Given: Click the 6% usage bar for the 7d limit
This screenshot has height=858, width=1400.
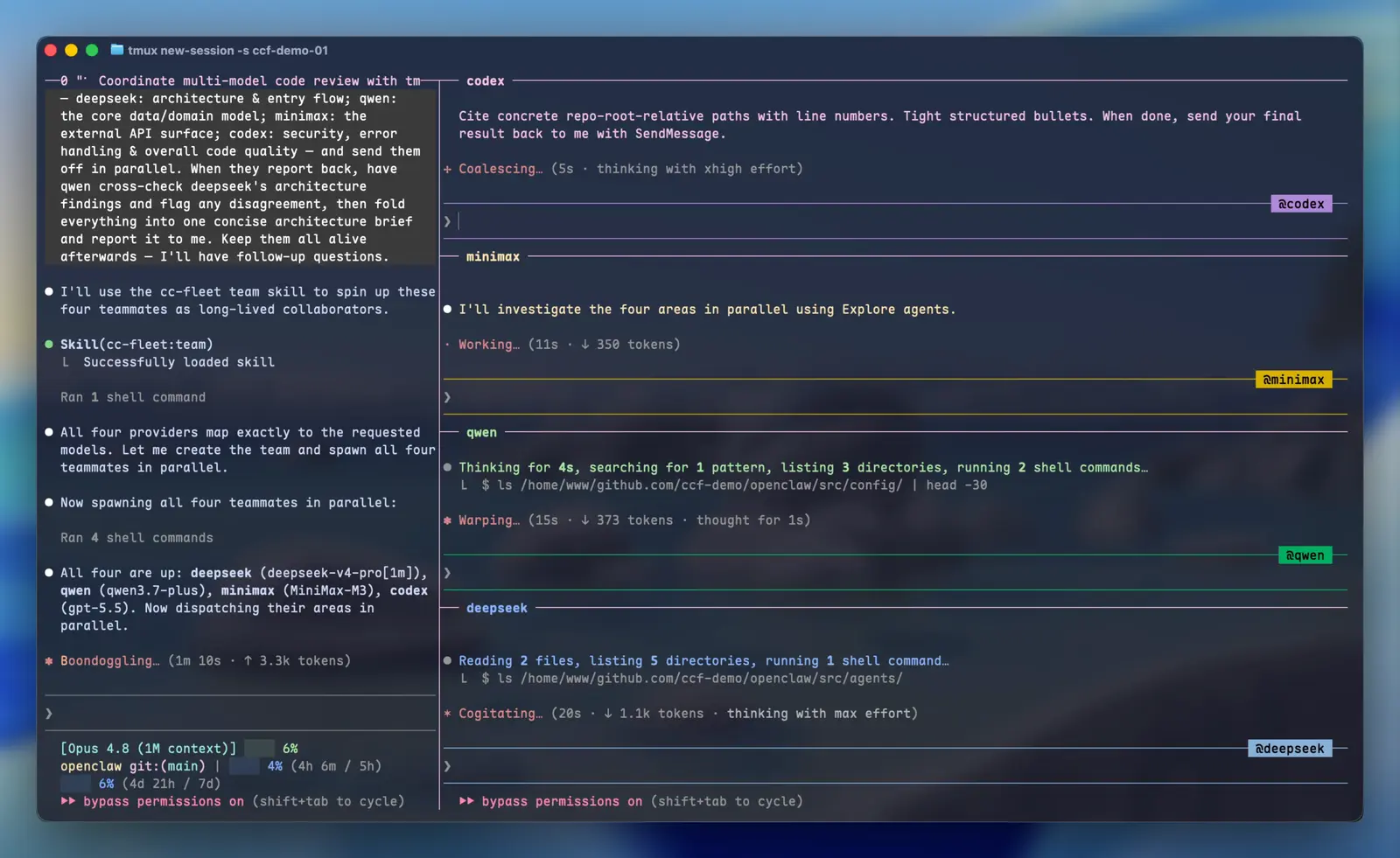Looking at the screenshot, I should coord(76,784).
